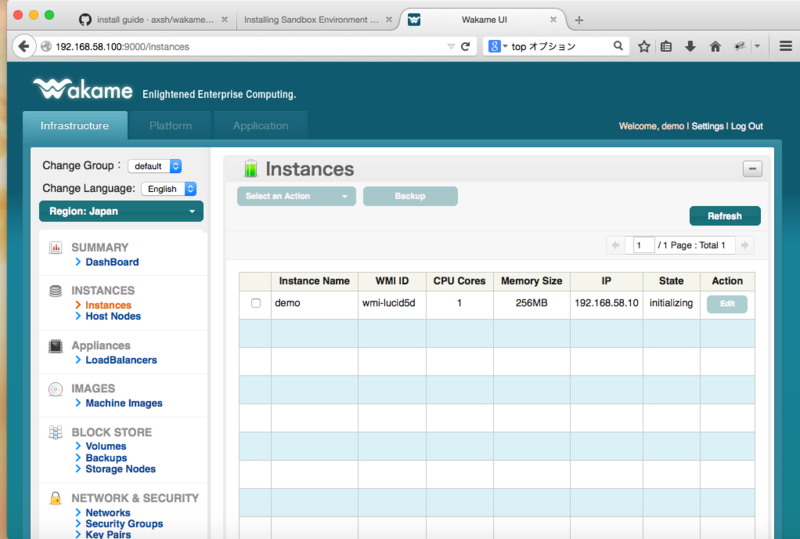Click the Instances database stack icon

pyautogui.click(x=56, y=291)
